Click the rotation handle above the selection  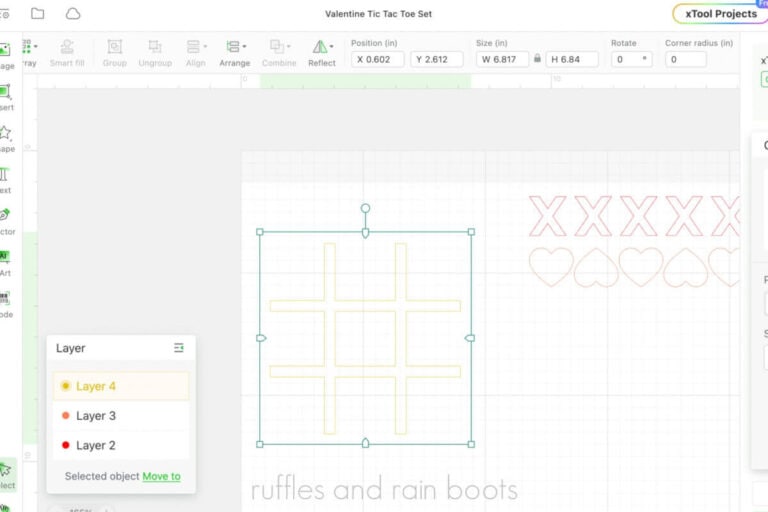pyautogui.click(x=365, y=208)
